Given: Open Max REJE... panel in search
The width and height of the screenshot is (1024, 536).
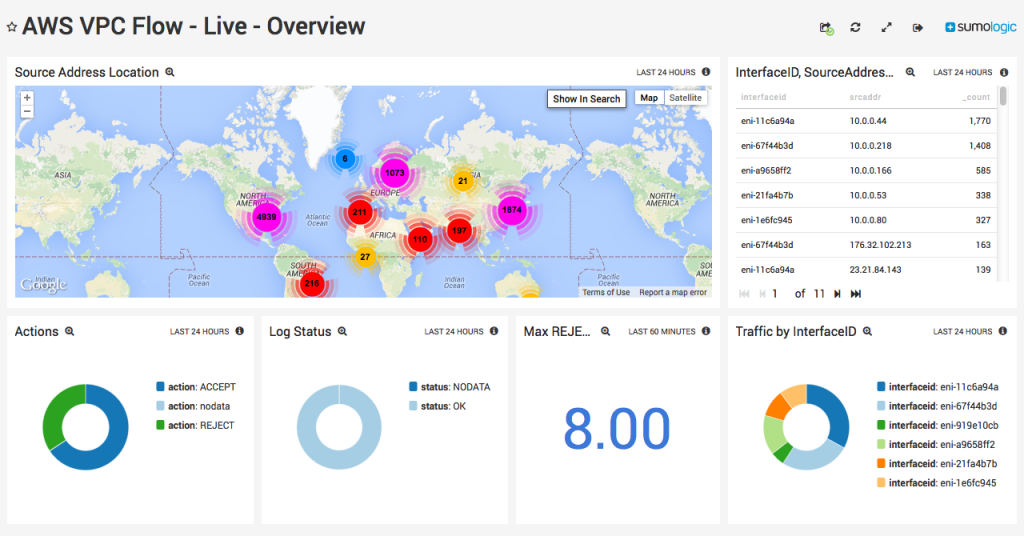Looking at the screenshot, I should [x=605, y=332].
